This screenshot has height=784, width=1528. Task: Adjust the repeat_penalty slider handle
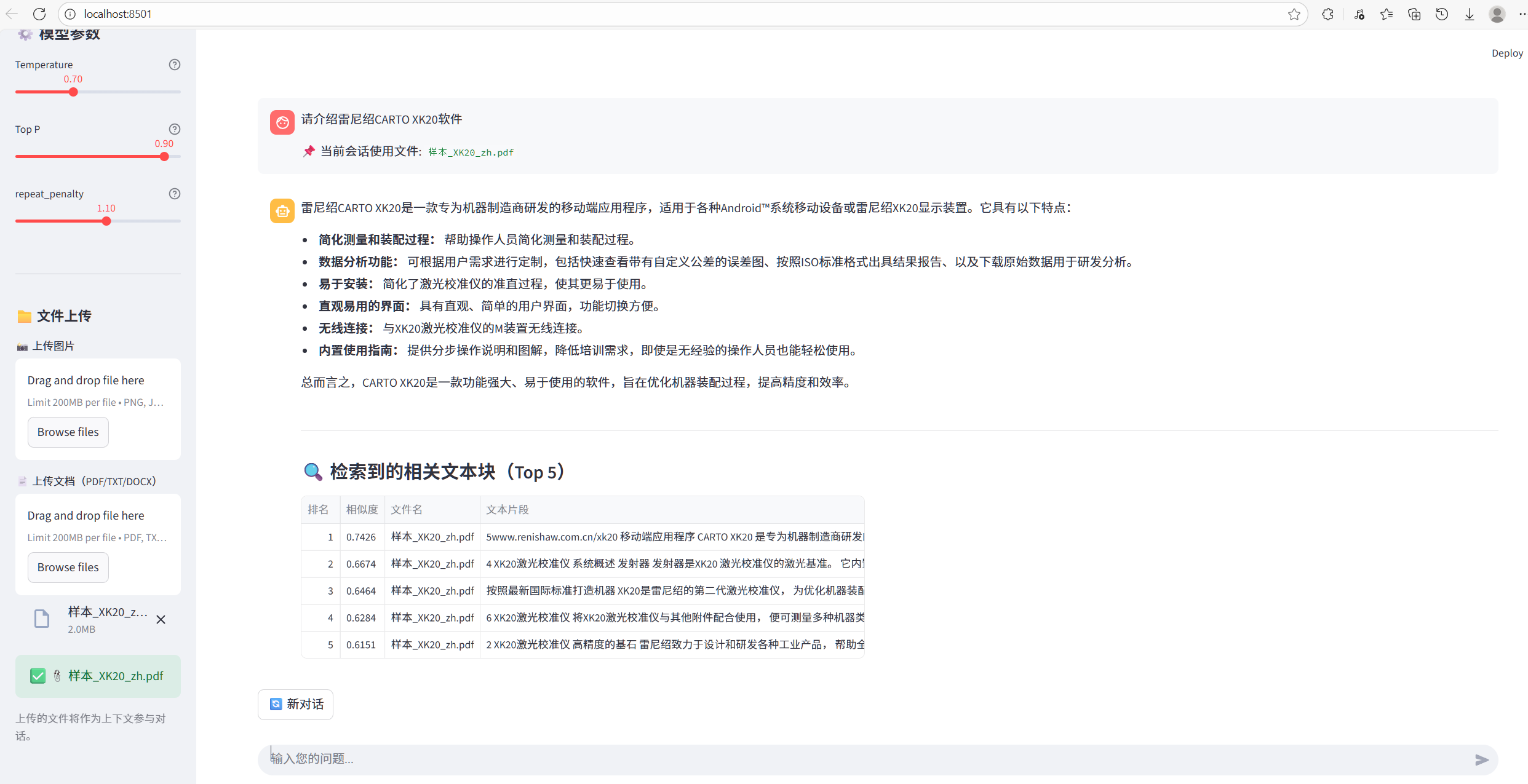(106, 221)
